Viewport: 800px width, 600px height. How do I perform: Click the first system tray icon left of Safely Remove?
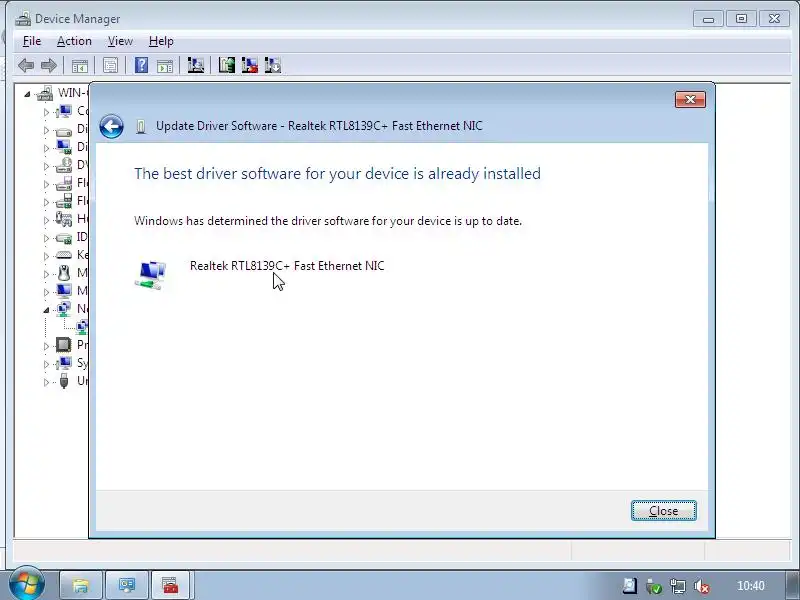630,586
